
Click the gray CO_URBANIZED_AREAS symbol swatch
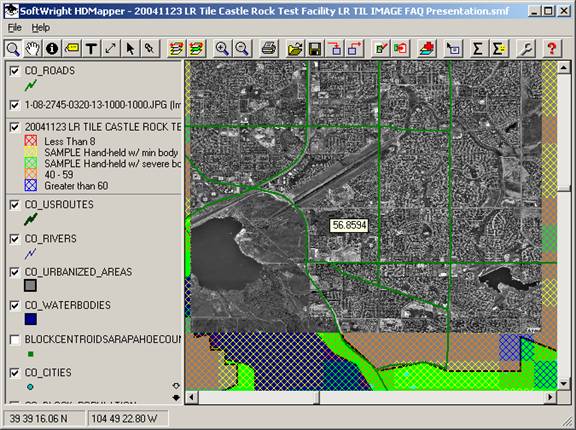(x=30, y=285)
